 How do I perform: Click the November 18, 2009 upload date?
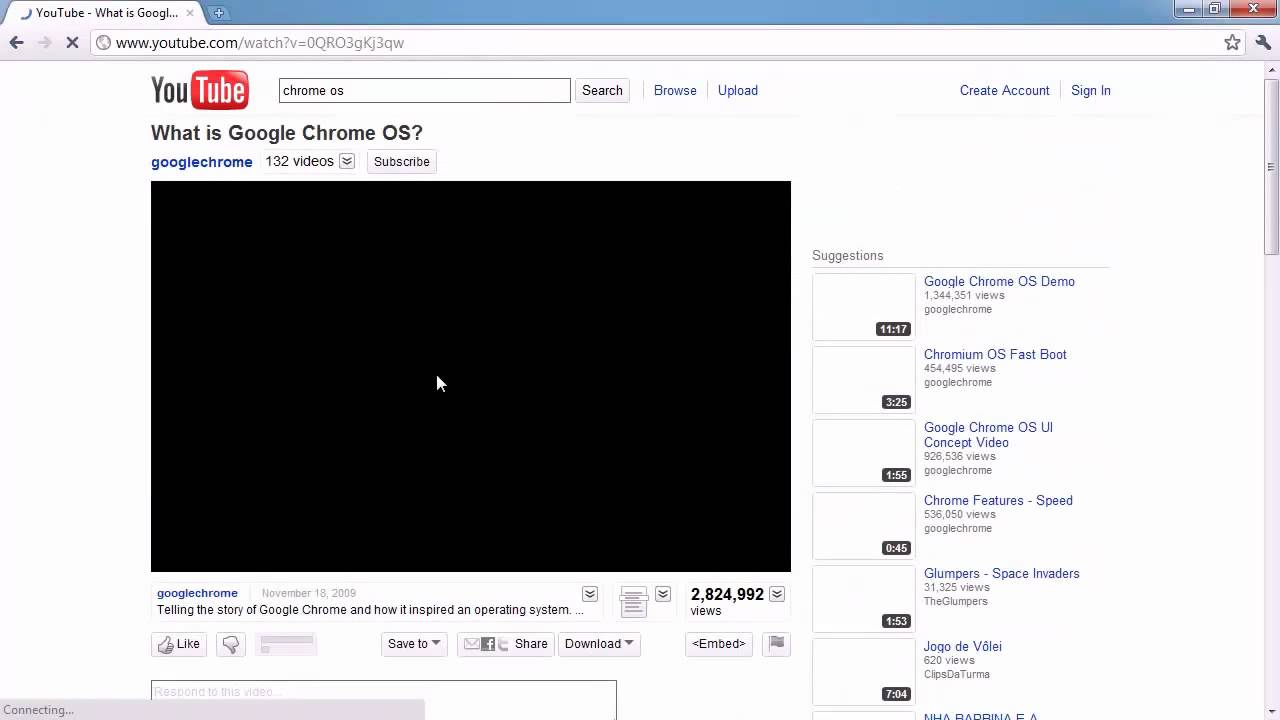coord(309,593)
